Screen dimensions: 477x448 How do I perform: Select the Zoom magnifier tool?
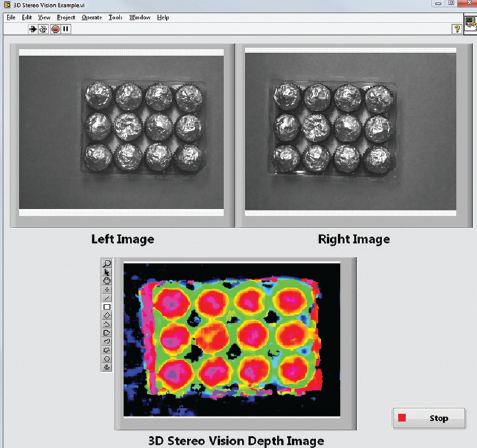pos(106,264)
